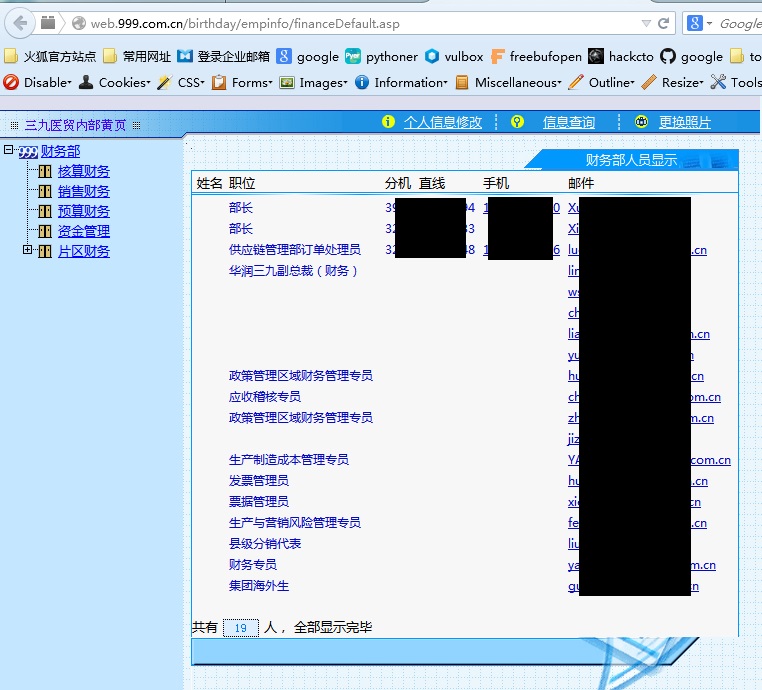Viewport: 762px width, 690px height.
Task: Click the 集团海外生 position text
Action: (x=259, y=586)
